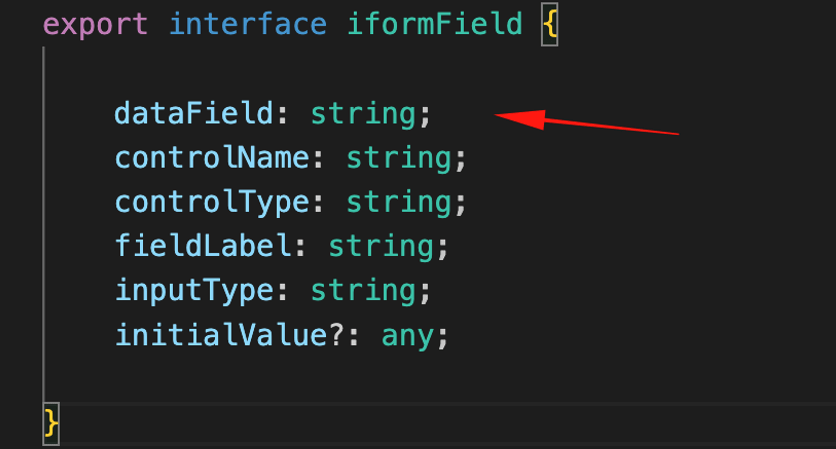
Task: Click string type after controlName
Action: [399, 159]
